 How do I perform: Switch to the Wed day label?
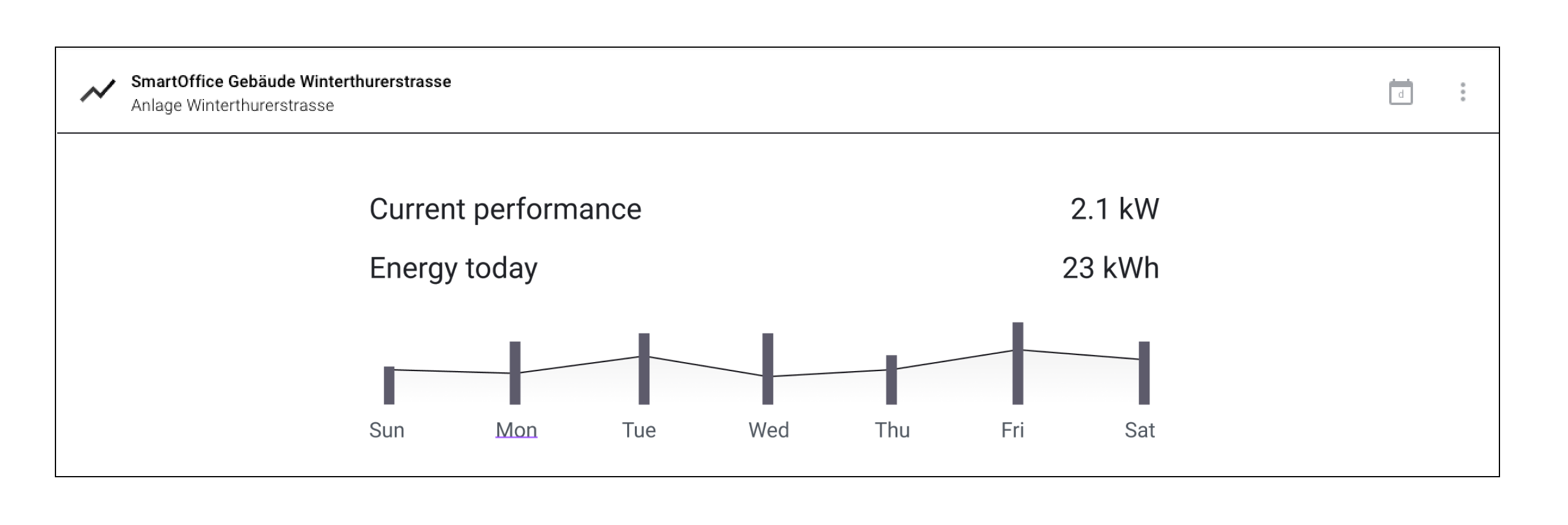768,430
